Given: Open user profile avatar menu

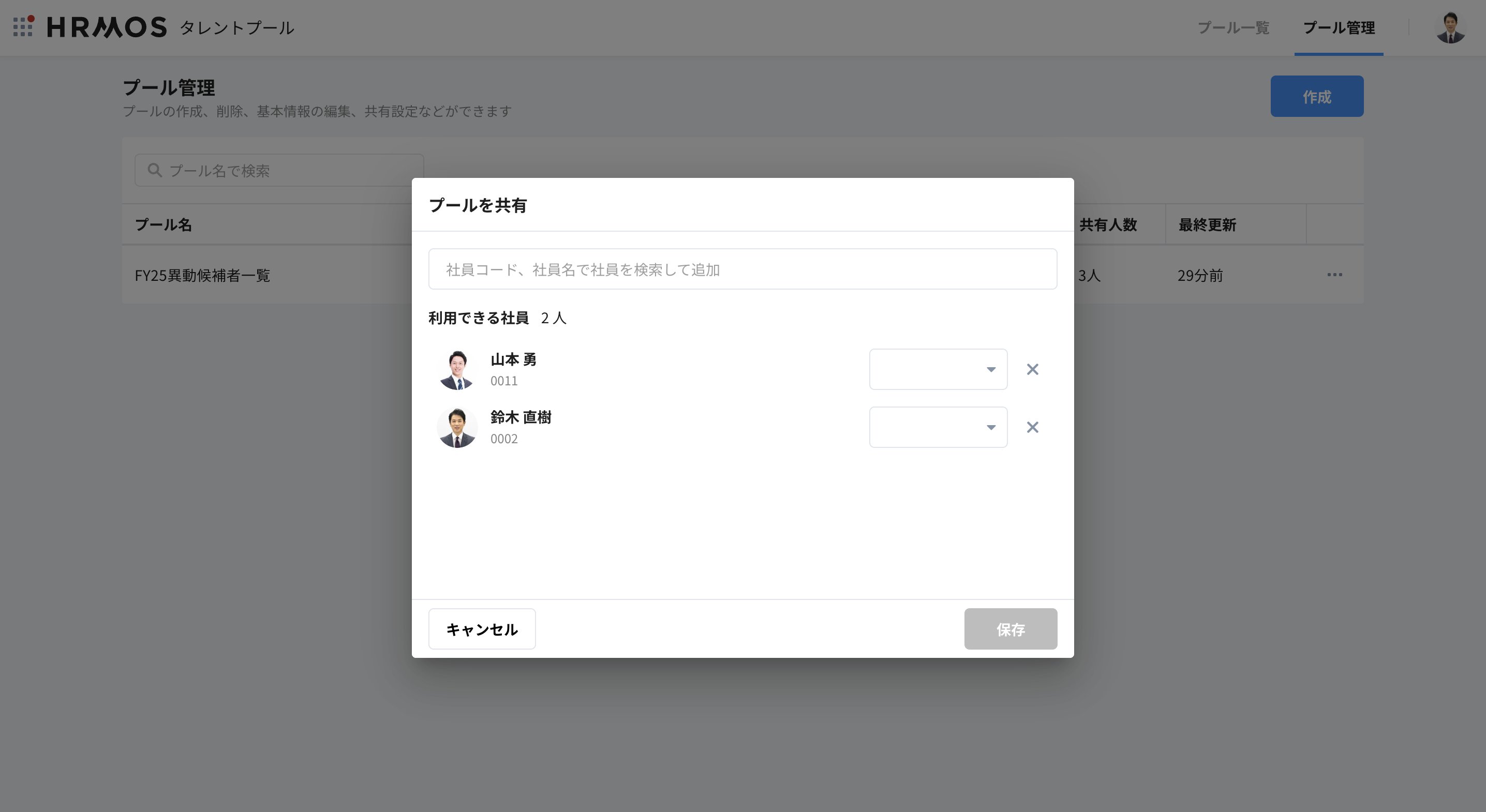Looking at the screenshot, I should coord(1450,28).
